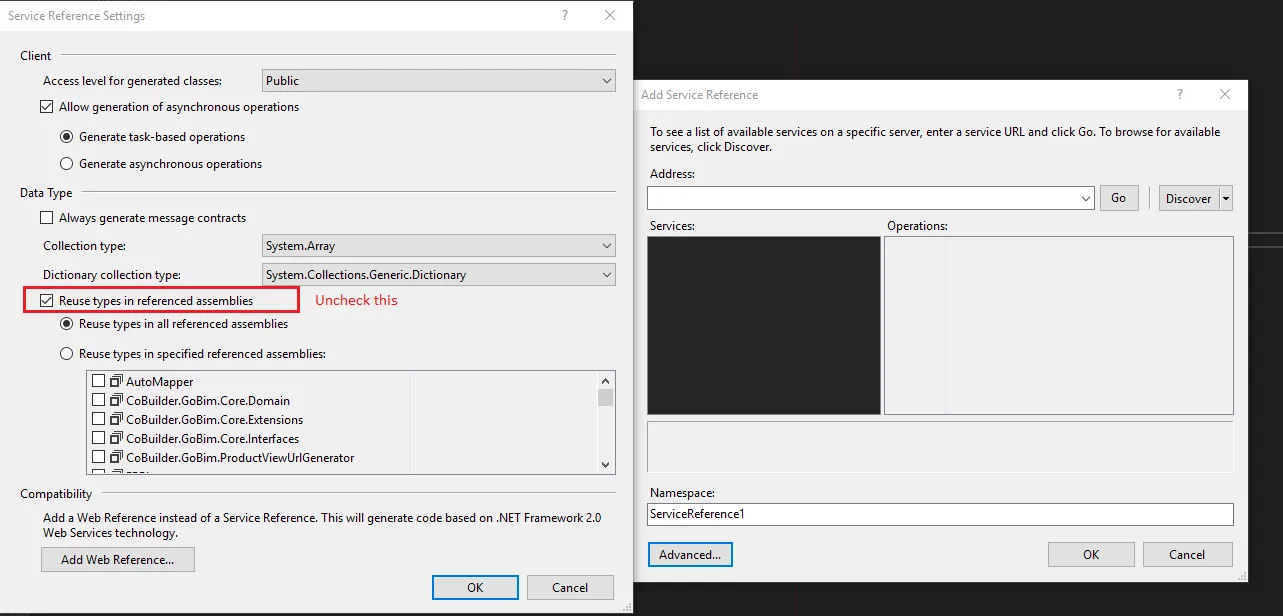Close the Add Service Reference dialog

click(1225, 94)
